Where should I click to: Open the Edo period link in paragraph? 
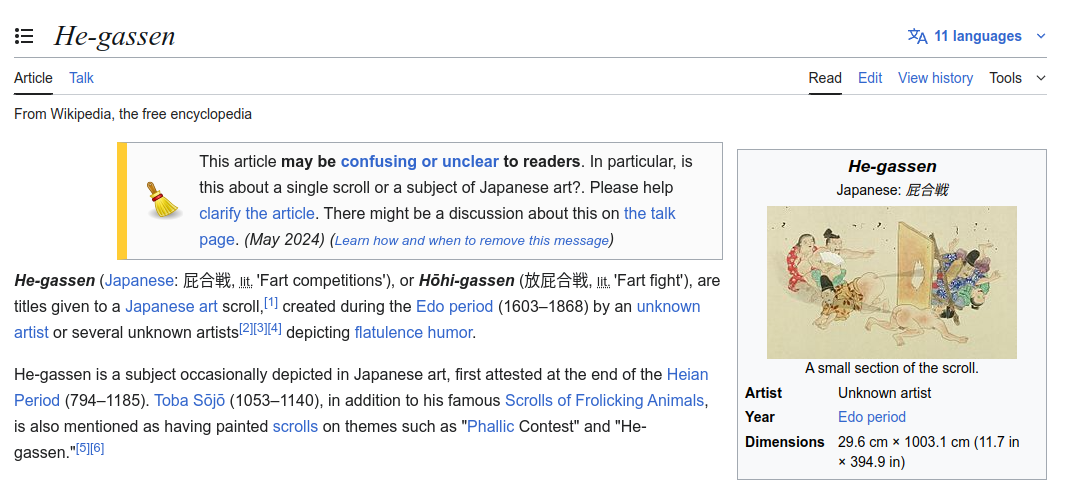454,306
